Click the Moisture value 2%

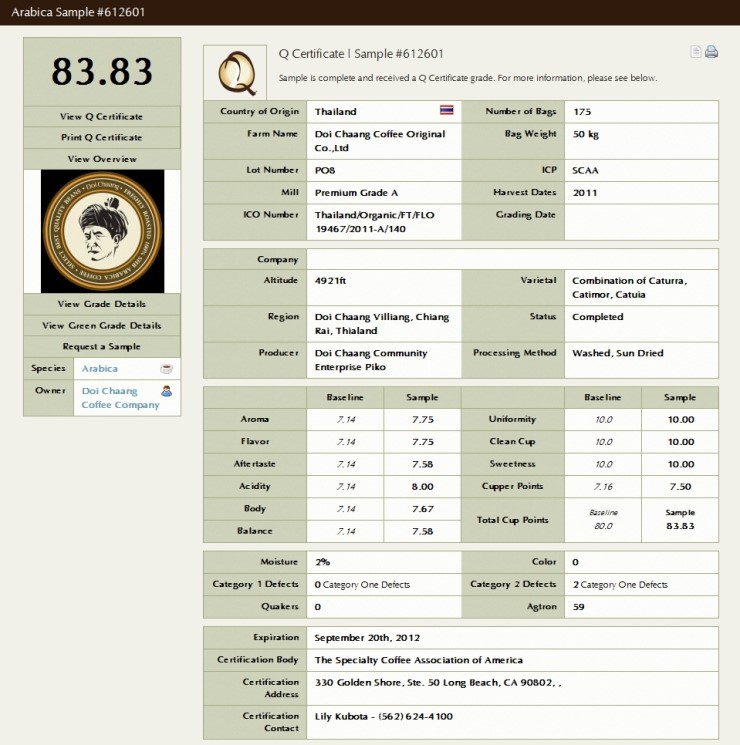pyautogui.click(x=322, y=562)
